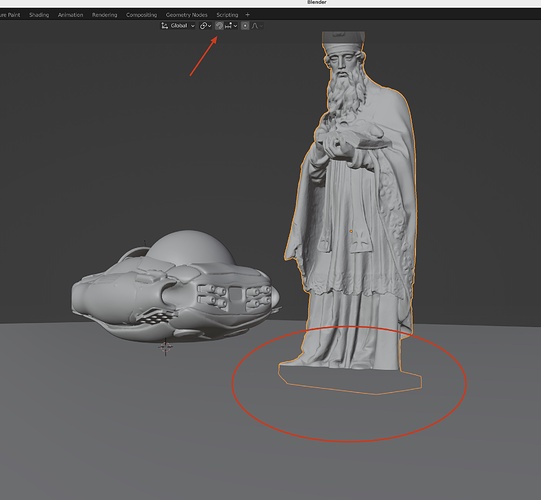
Task: Expand the snapping options dropdown
Action: pyautogui.click(x=235, y=26)
